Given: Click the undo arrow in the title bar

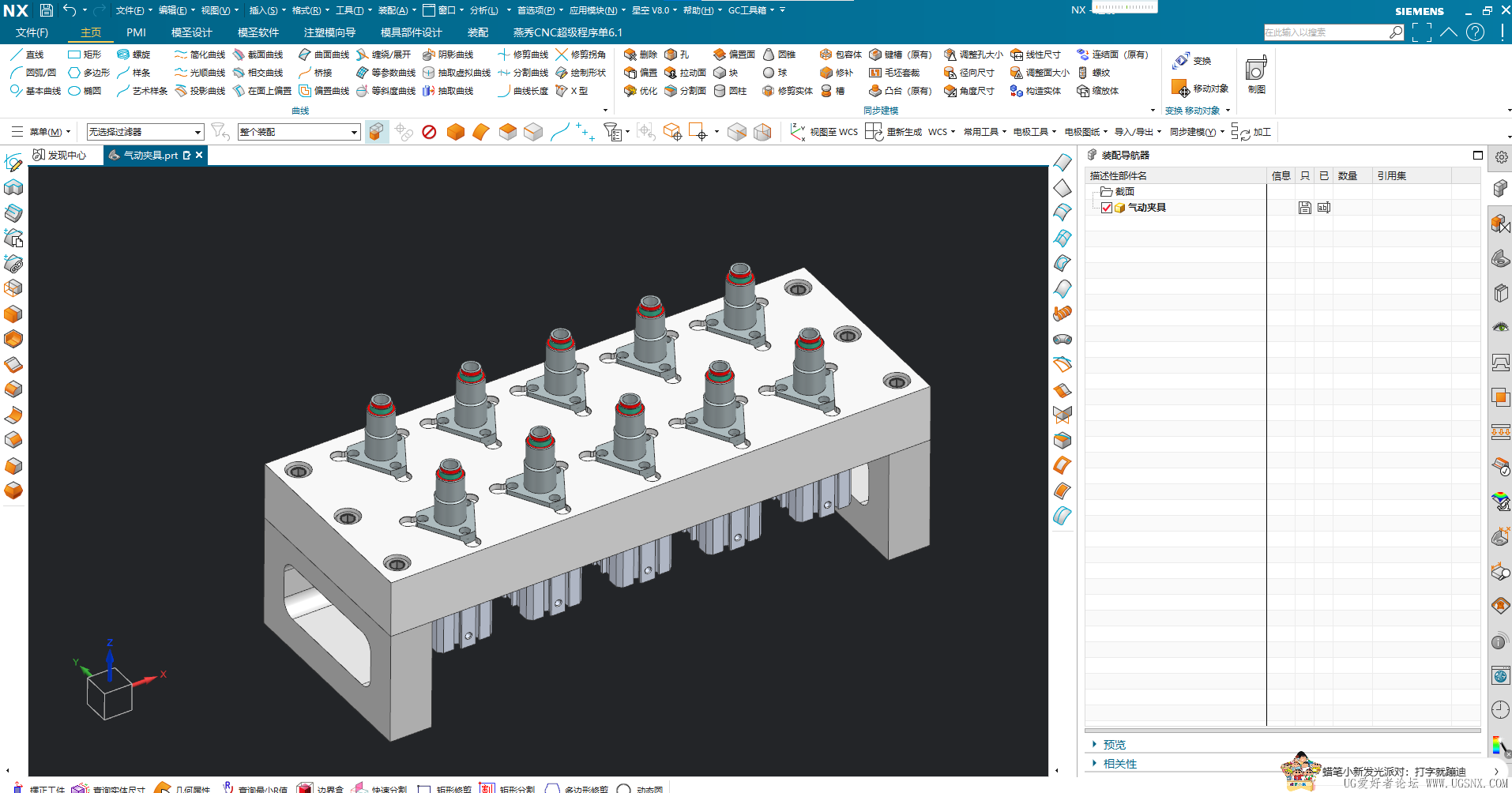Looking at the screenshot, I should point(70,10).
